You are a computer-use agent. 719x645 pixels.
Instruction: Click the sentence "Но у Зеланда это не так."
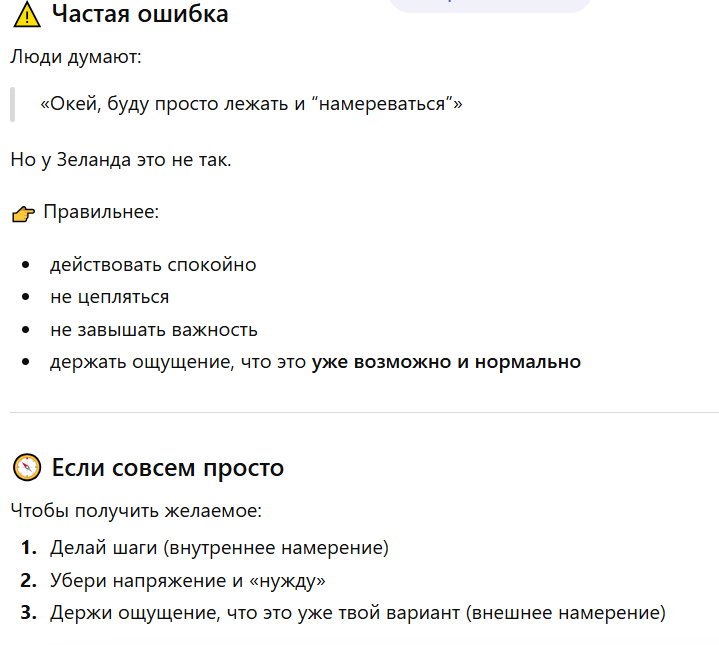(x=121, y=160)
